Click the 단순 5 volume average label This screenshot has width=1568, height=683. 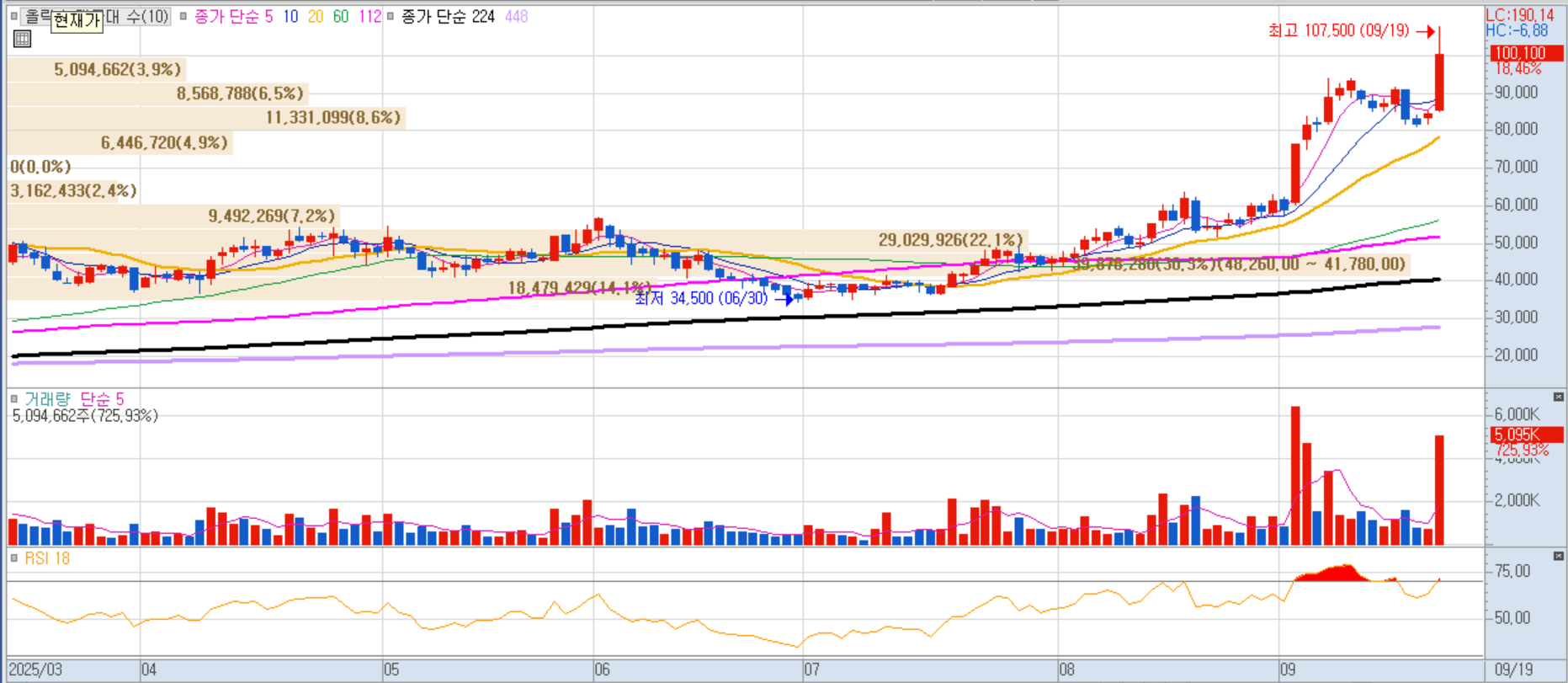pyautogui.click(x=103, y=399)
